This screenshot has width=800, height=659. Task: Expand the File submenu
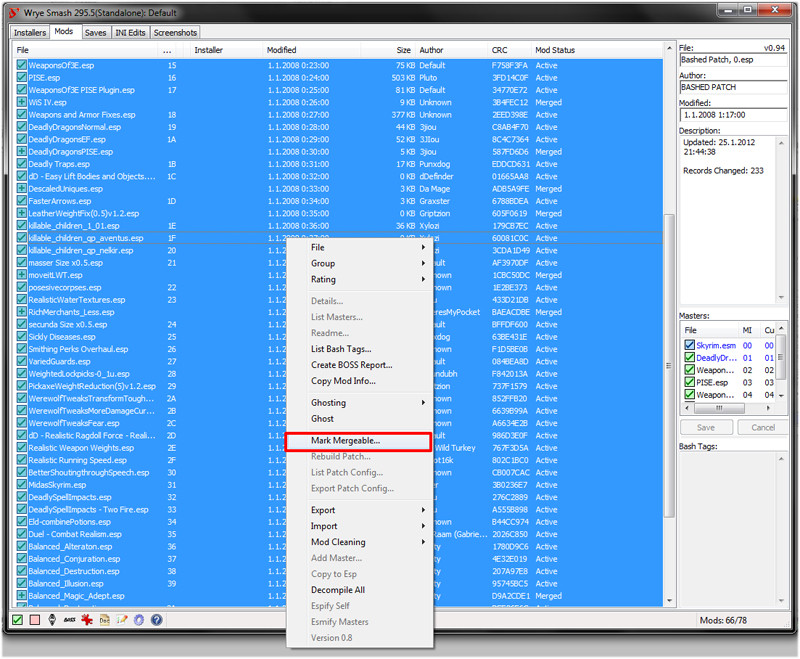tap(359, 247)
